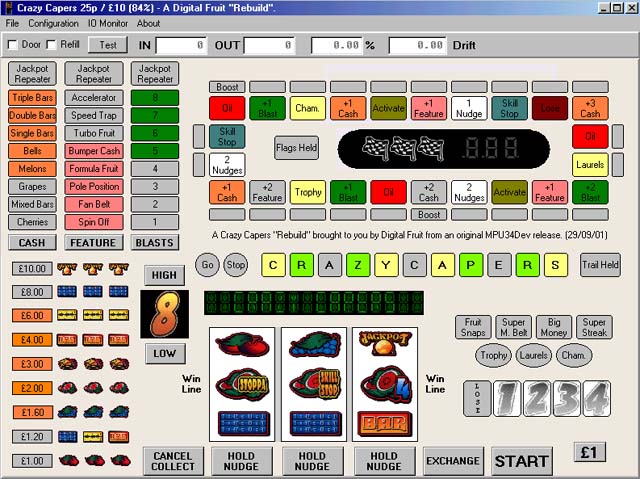Click the Spin Off feature lamp

click(94, 222)
